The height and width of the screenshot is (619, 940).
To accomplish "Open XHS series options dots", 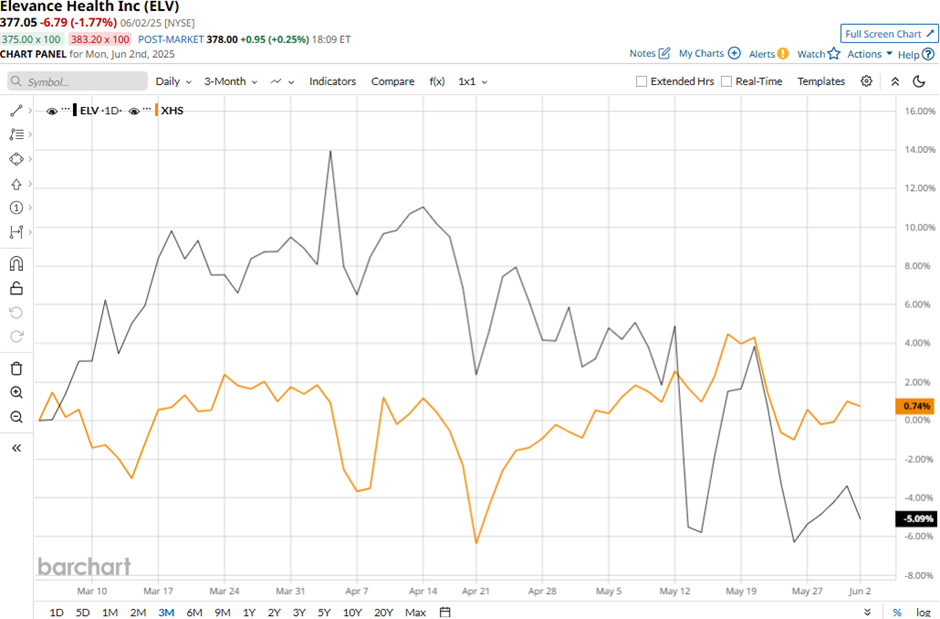I will click(x=147, y=109).
